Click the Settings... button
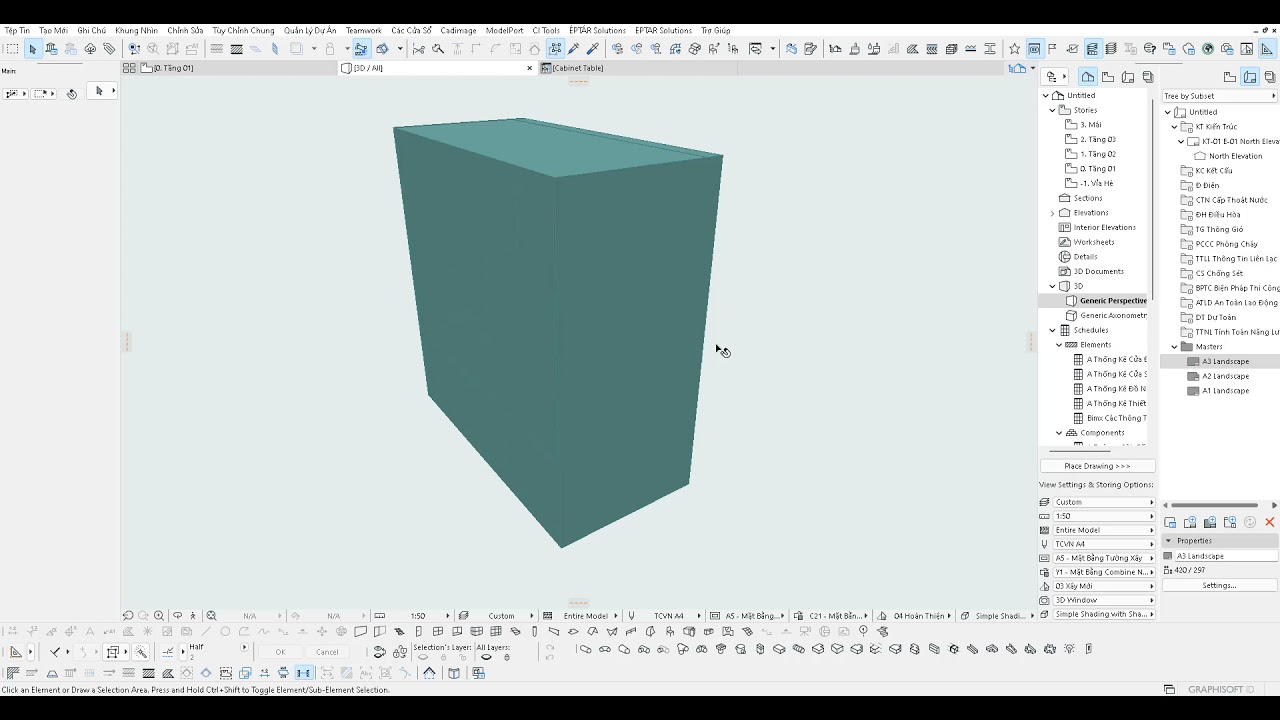Screen dimensions: 1280x720 pos(1219,585)
